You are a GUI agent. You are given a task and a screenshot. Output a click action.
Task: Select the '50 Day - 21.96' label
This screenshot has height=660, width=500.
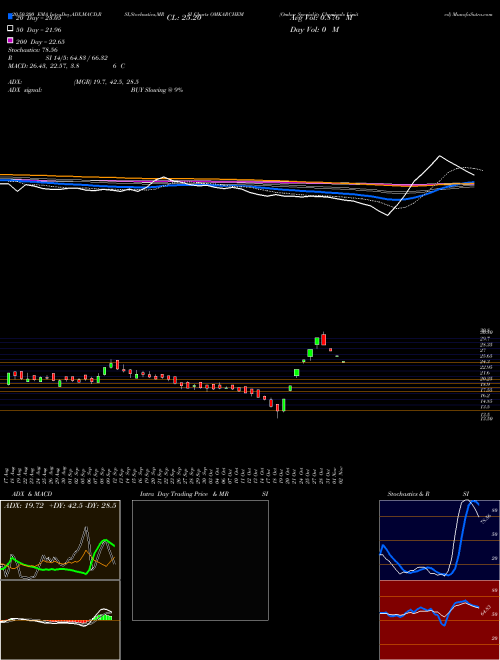[39, 30]
